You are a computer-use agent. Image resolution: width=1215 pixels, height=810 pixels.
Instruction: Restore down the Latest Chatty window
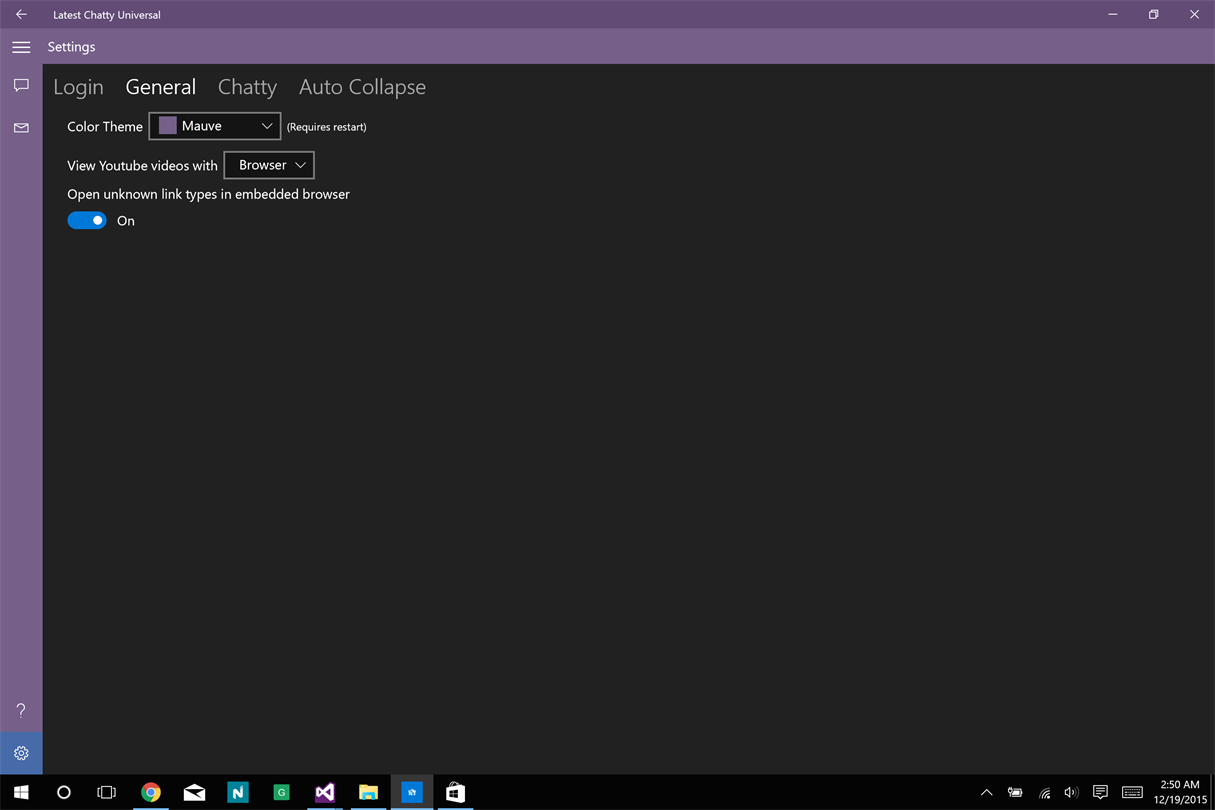pos(1153,14)
